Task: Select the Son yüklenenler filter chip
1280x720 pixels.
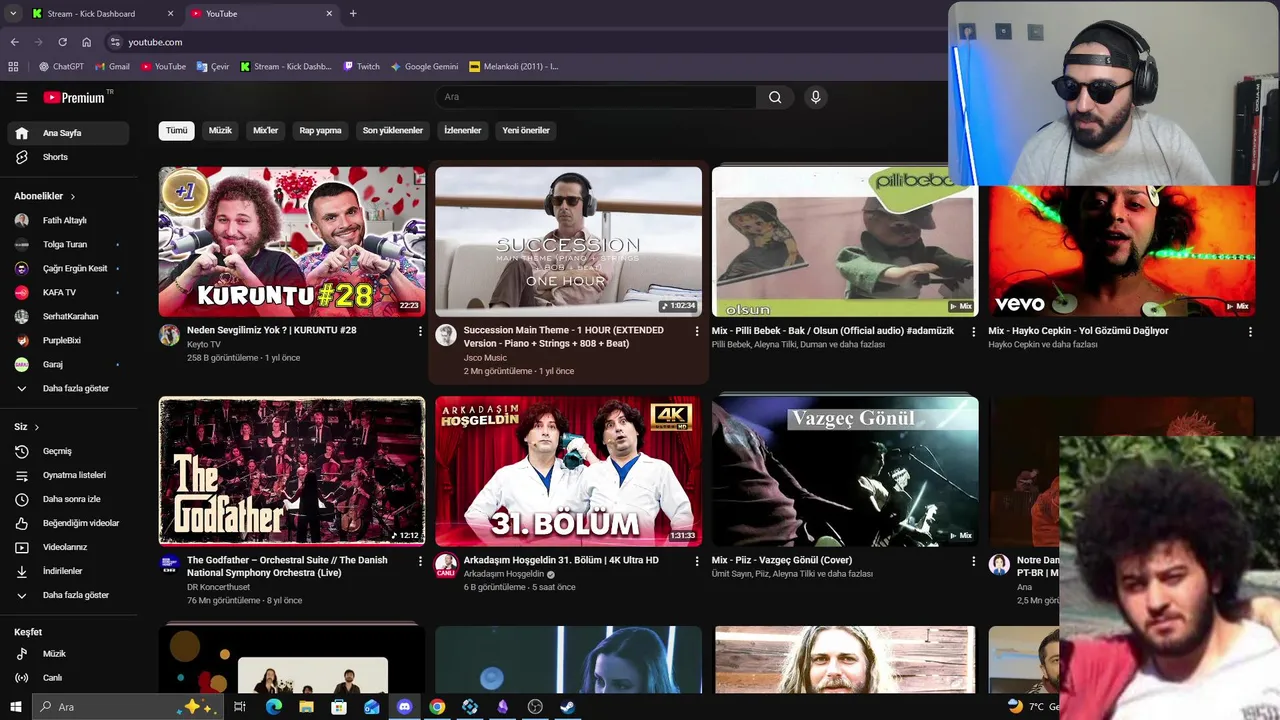Action: [x=392, y=130]
